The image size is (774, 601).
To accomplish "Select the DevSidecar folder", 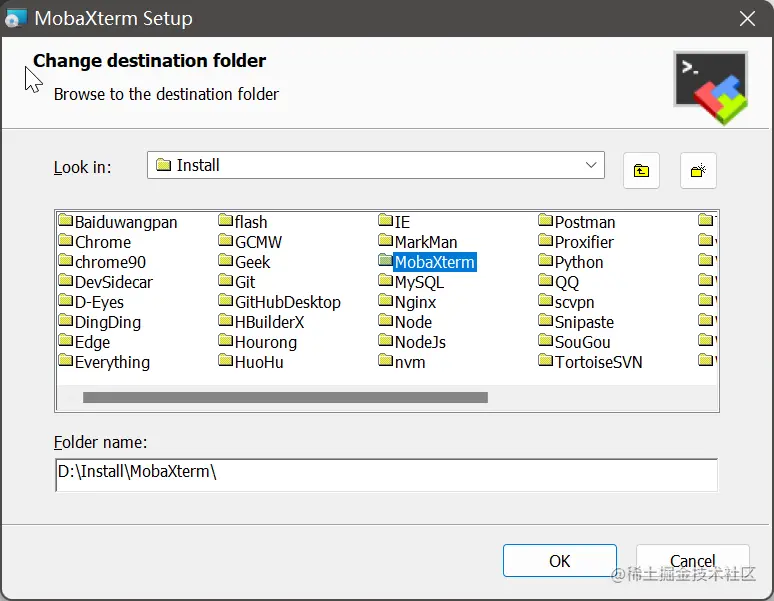I will tap(106, 282).
